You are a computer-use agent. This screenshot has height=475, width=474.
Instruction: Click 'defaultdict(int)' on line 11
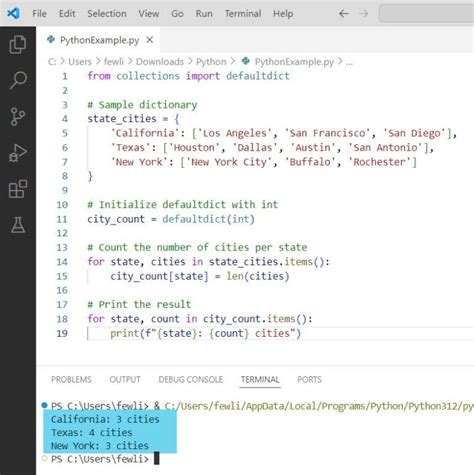pyautogui.click(x=208, y=219)
